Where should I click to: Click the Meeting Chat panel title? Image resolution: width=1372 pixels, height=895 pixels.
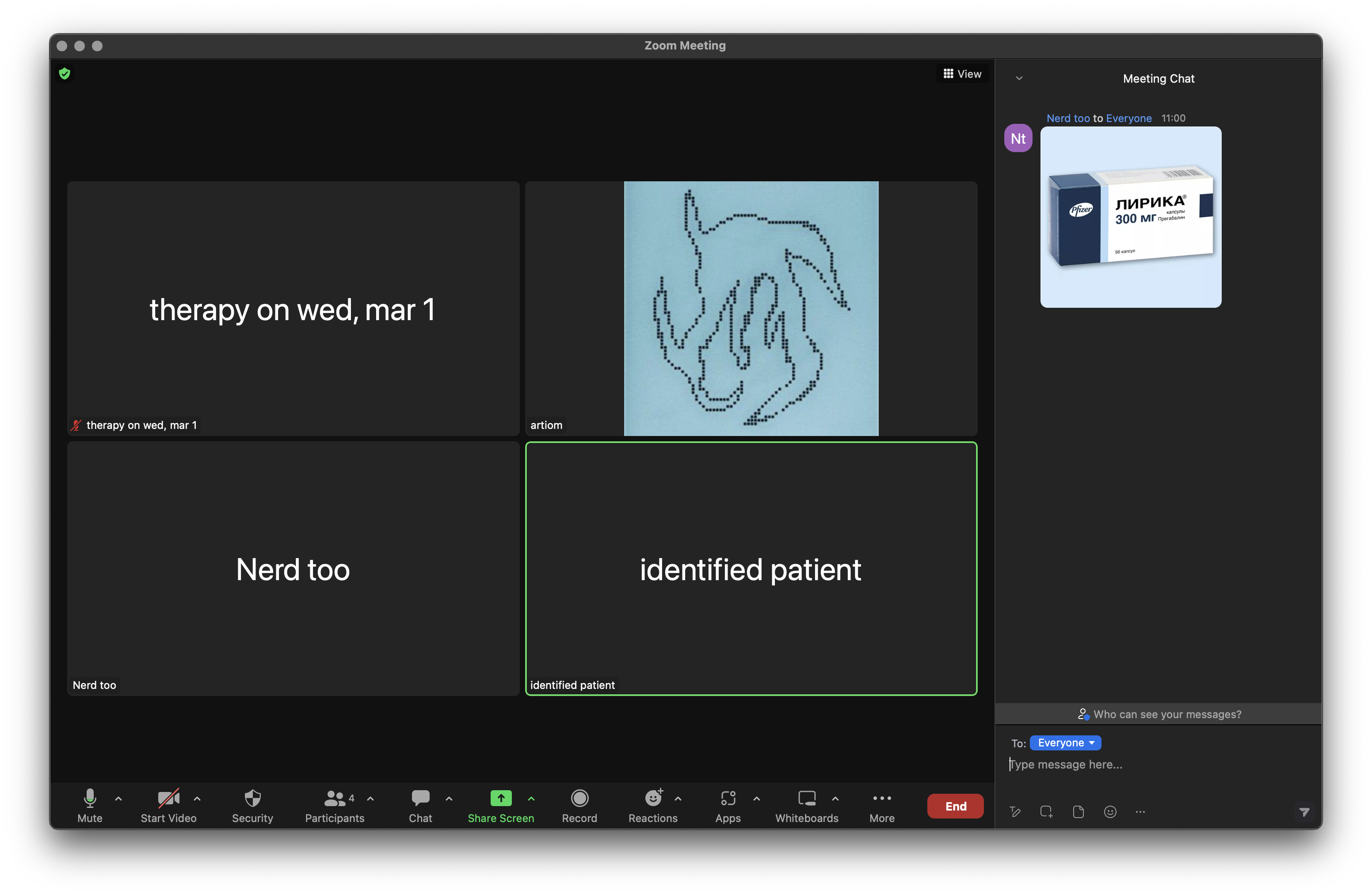click(1159, 78)
